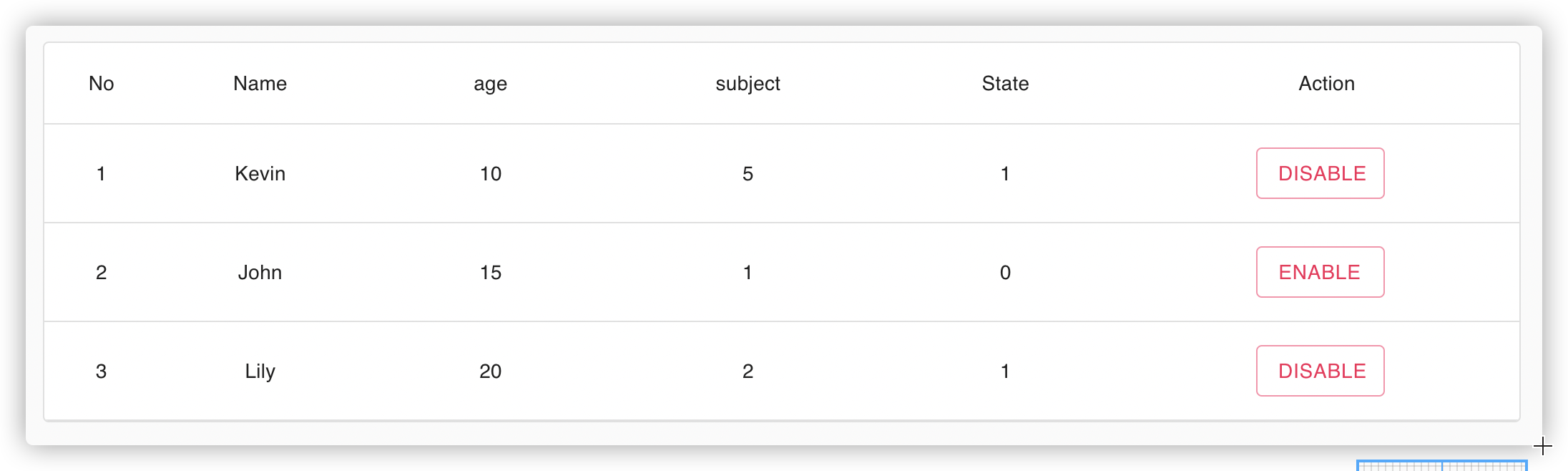Screen dimensions: 1568x471
Task: Click Kevin's age value of 10
Action: pyautogui.click(x=490, y=173)
